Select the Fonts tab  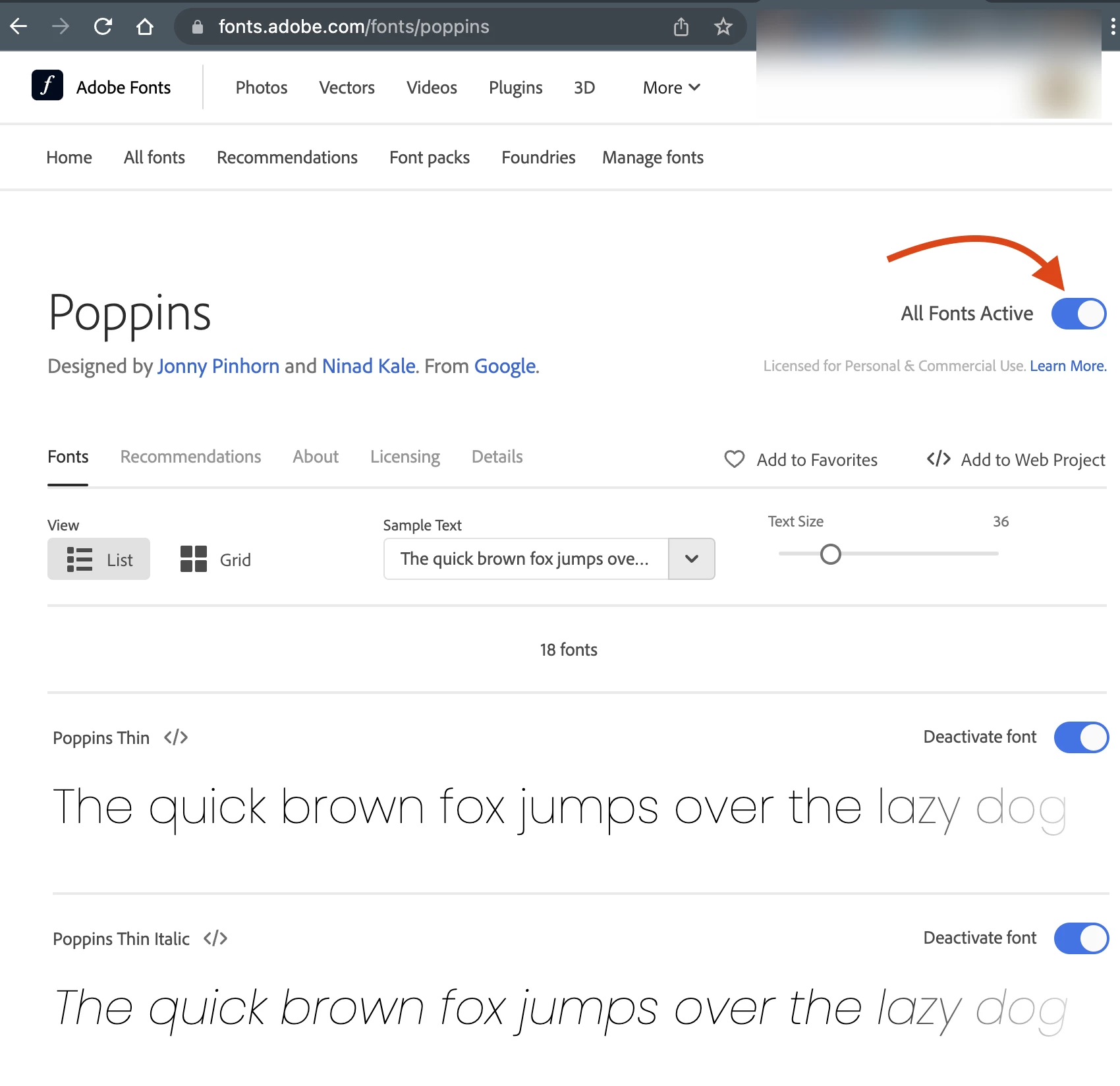point(68,457)
